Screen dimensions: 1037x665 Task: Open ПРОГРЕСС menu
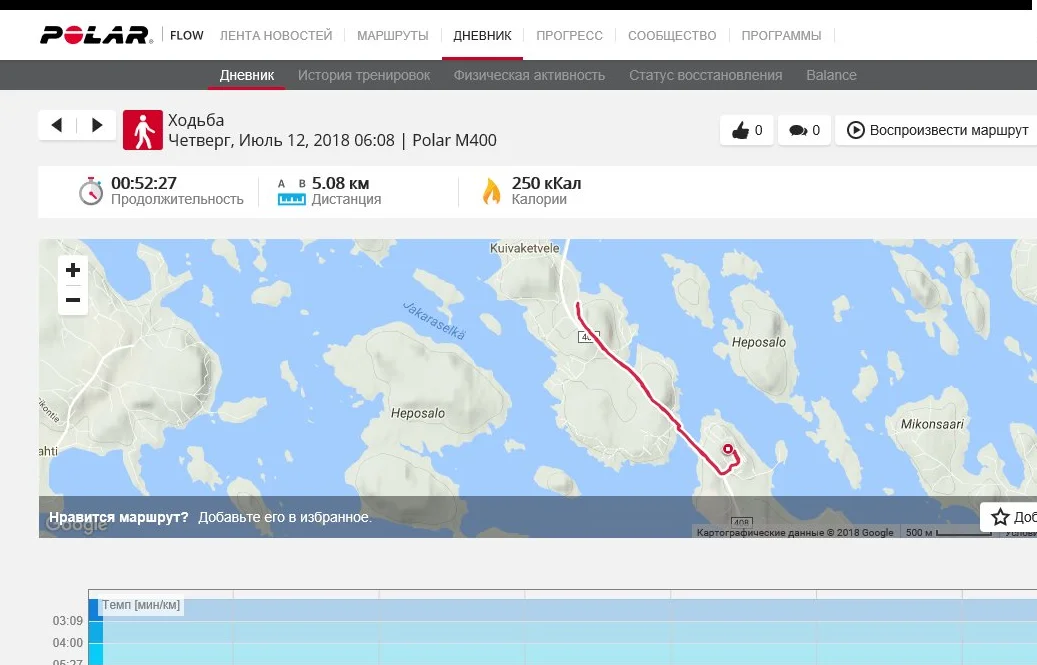569,36
